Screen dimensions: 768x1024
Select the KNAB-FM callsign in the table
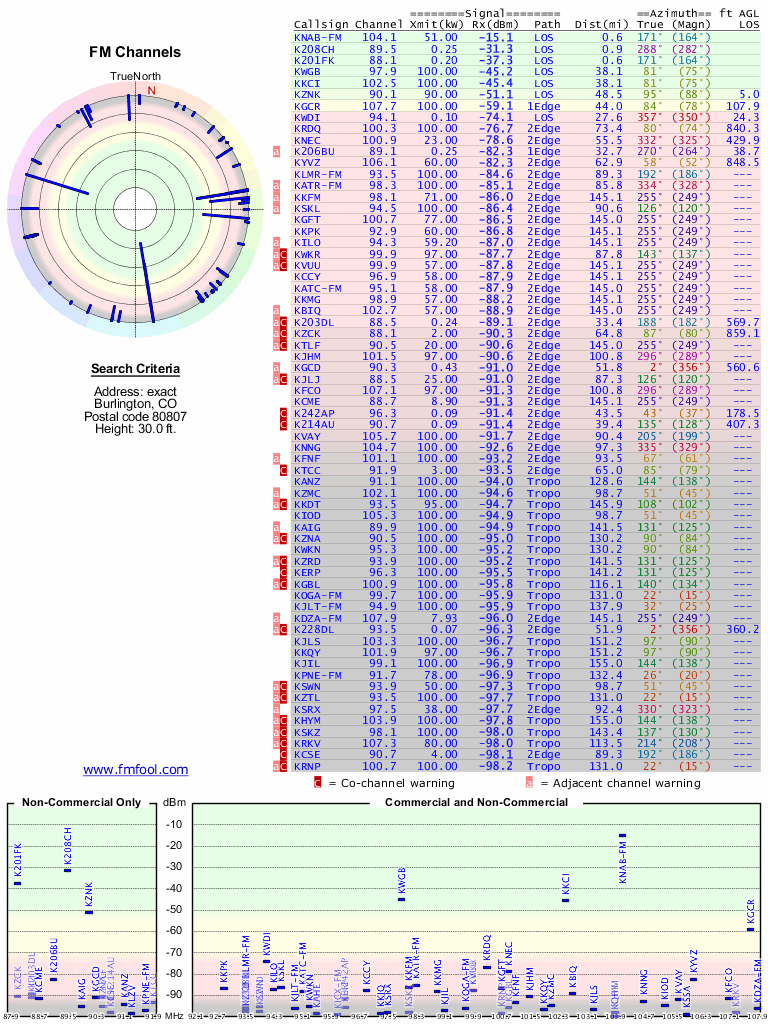318,37
